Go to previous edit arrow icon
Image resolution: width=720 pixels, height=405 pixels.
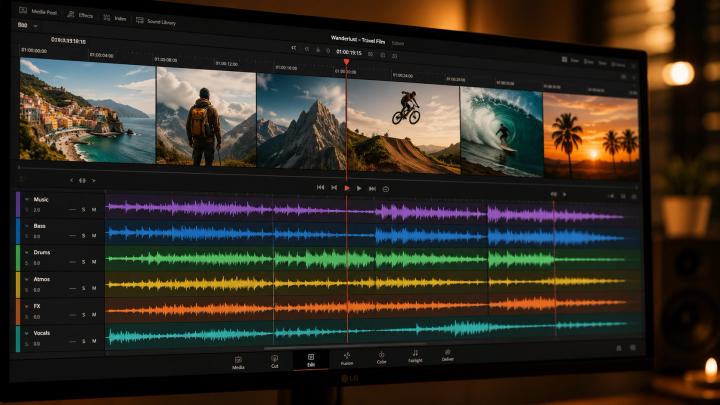click(x=72, y=180)
